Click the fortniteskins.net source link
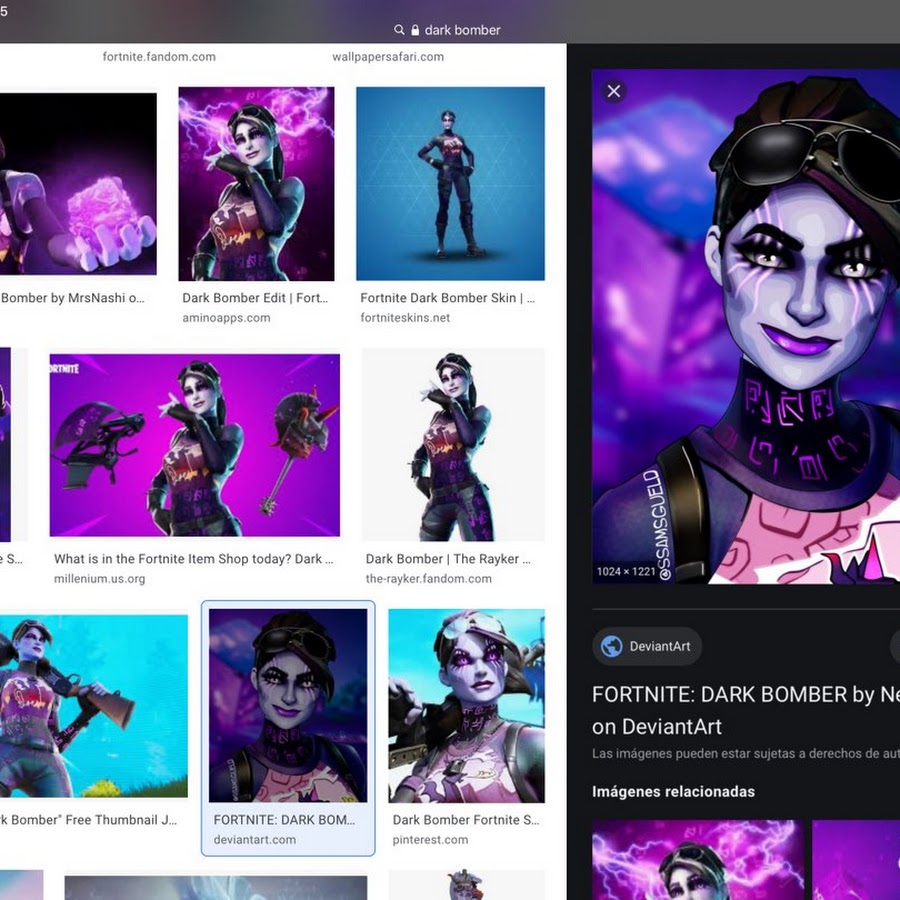 pyautogui.click(x=405, y=318)
